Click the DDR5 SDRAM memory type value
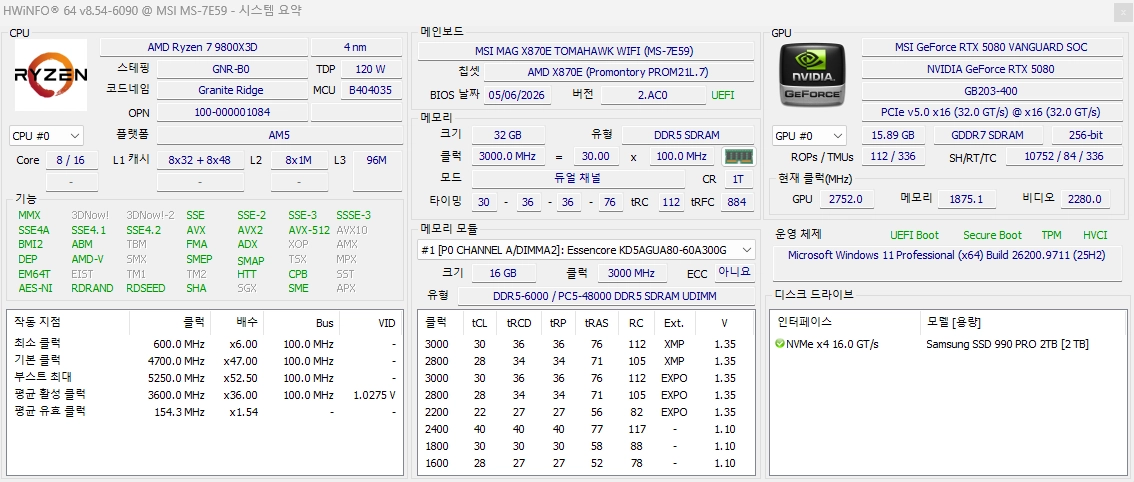 (687, 135)
